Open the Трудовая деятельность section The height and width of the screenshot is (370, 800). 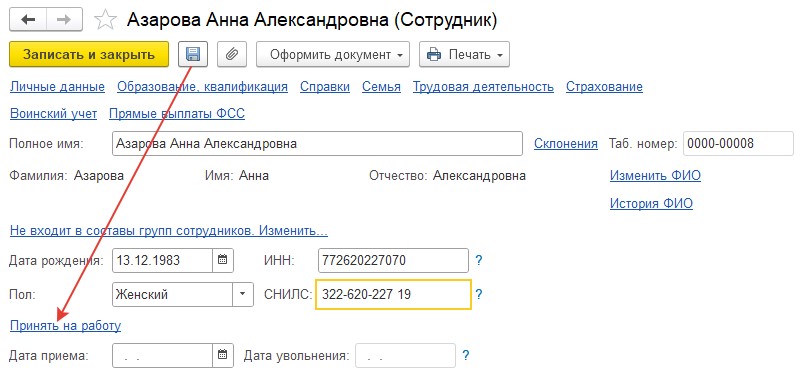coord(483,87)
